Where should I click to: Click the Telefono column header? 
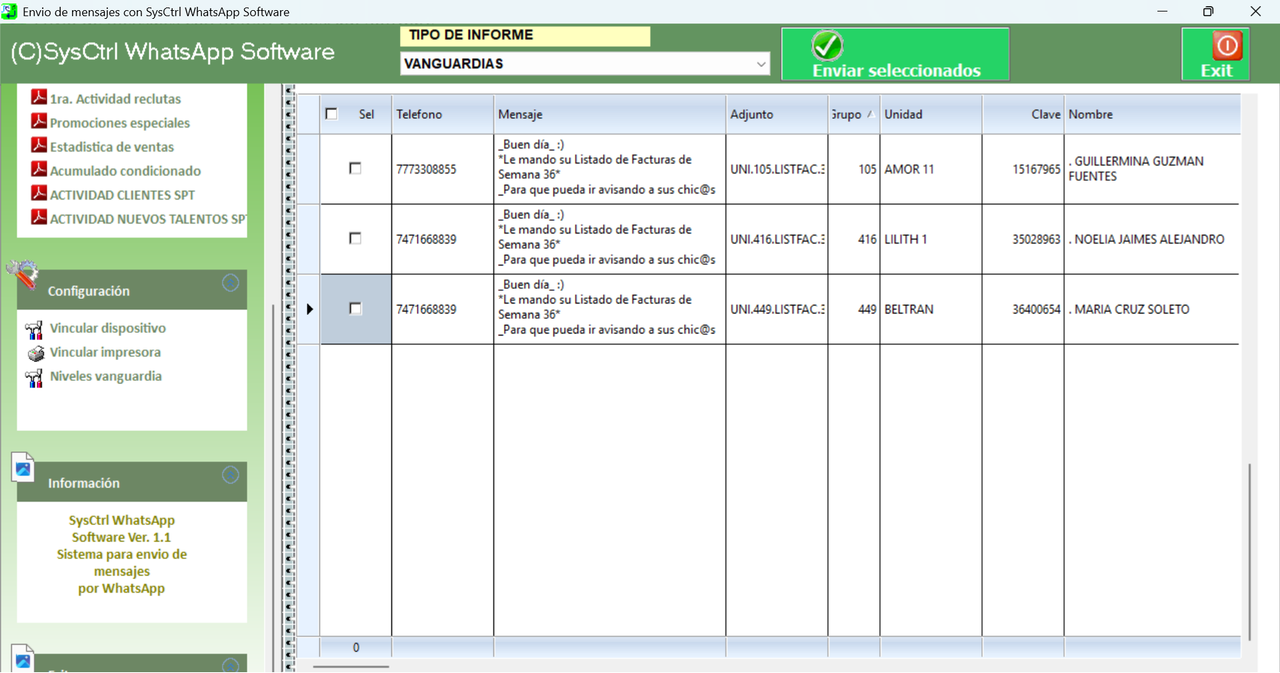(x=443, y=114)
